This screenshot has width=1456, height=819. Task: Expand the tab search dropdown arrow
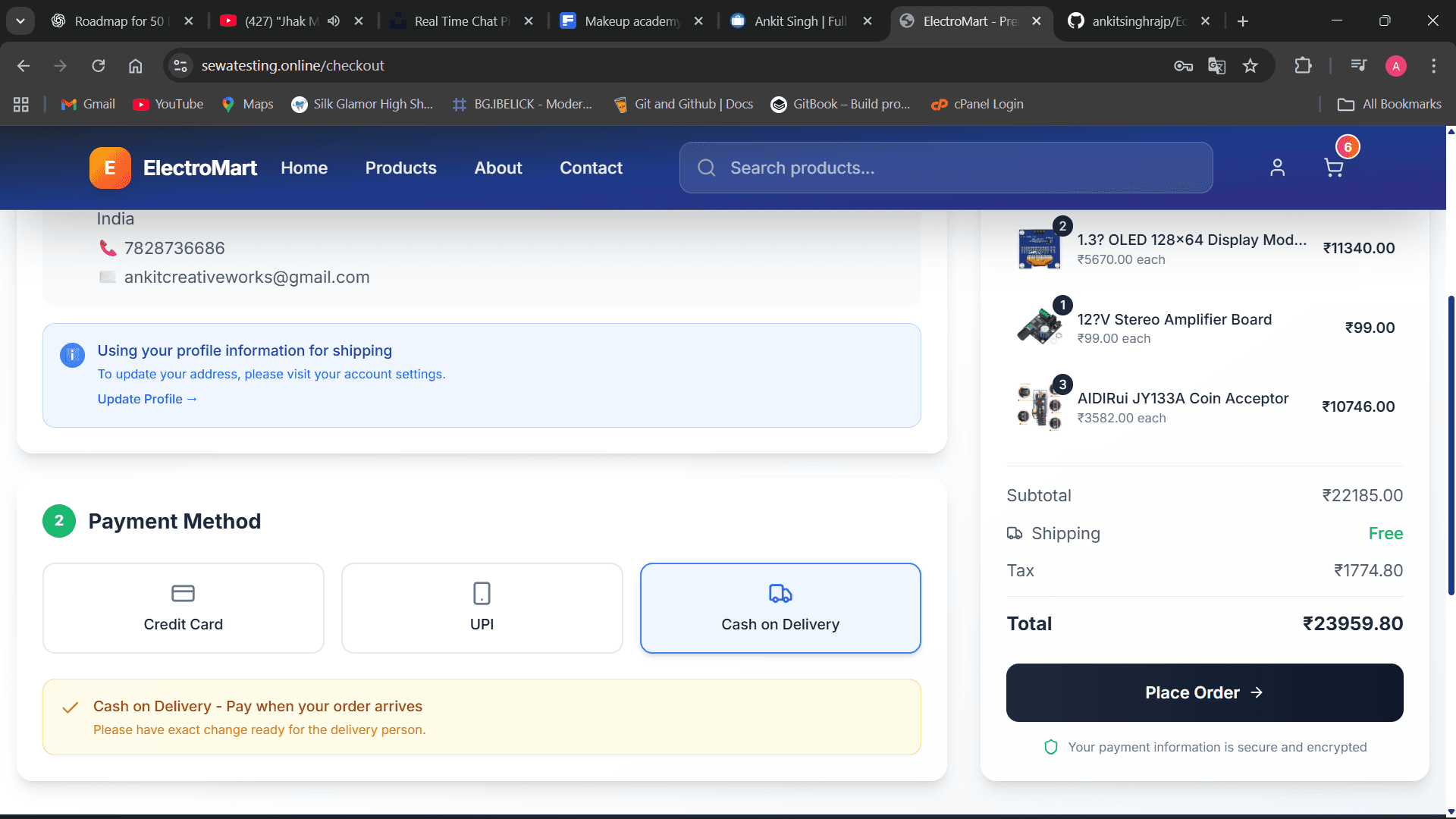click(x=20, y=21)
